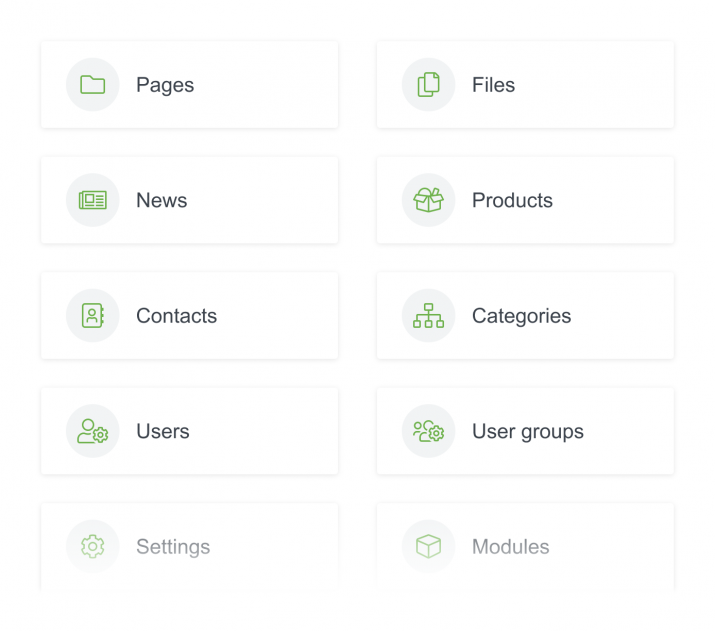Click the "Users" label text

click(163, 431)
